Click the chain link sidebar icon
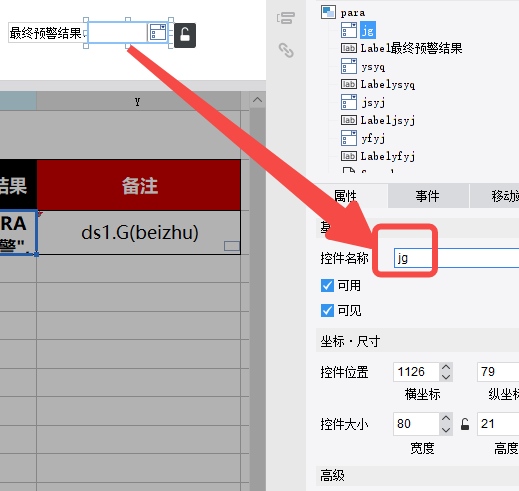 coord(286,50)
